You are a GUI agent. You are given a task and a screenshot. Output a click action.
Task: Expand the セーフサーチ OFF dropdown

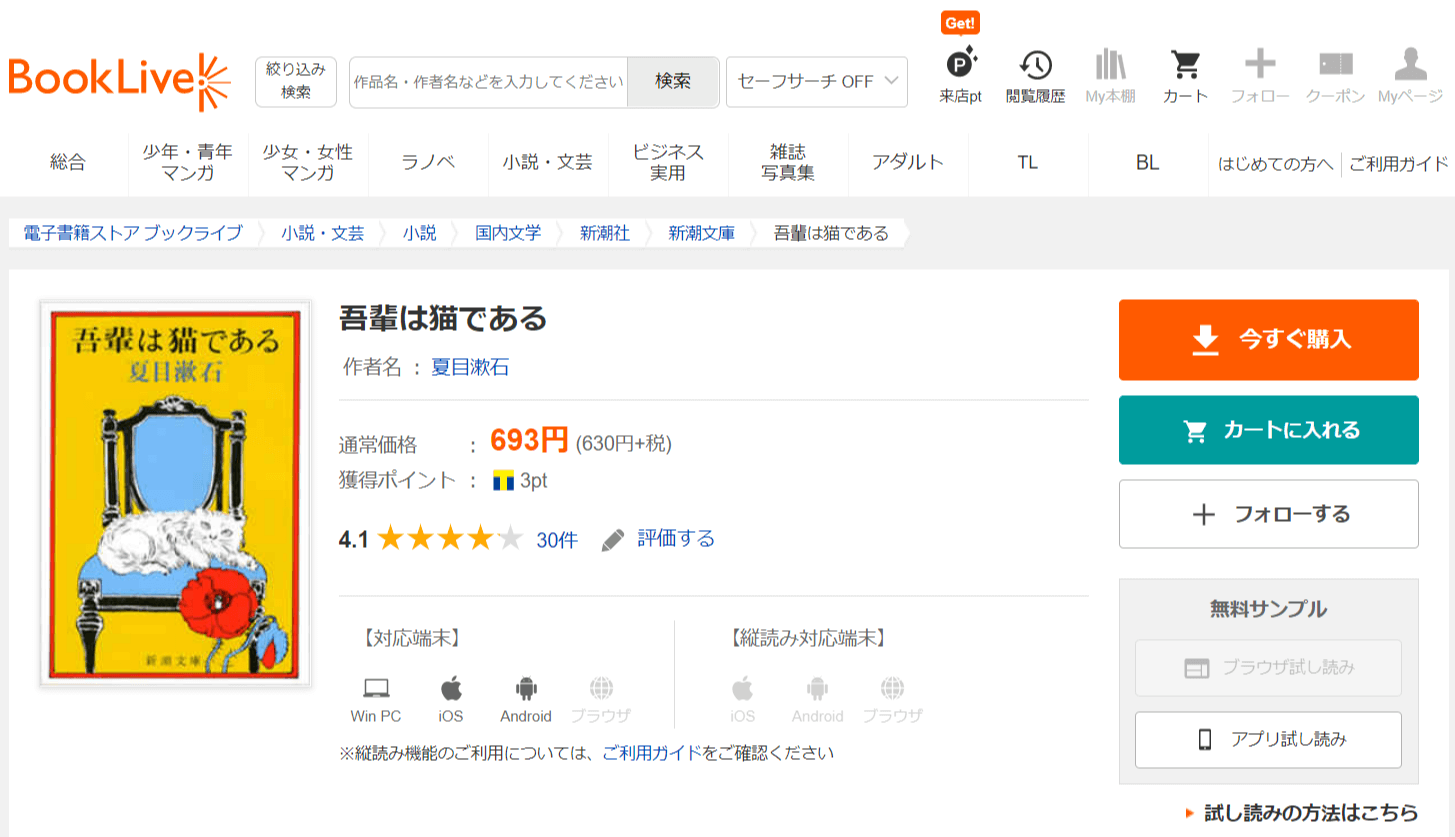click(x=816, y=82)
